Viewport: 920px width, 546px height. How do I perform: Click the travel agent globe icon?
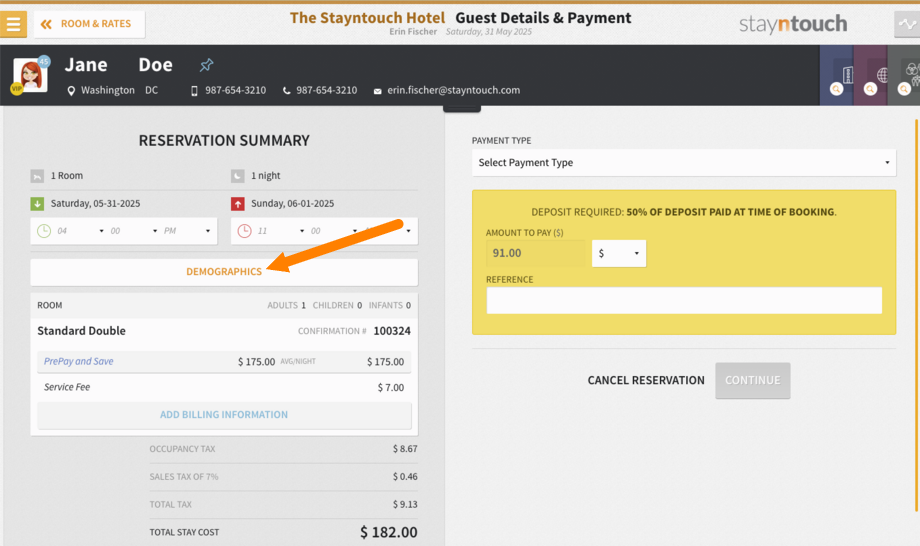coord(882,74)
